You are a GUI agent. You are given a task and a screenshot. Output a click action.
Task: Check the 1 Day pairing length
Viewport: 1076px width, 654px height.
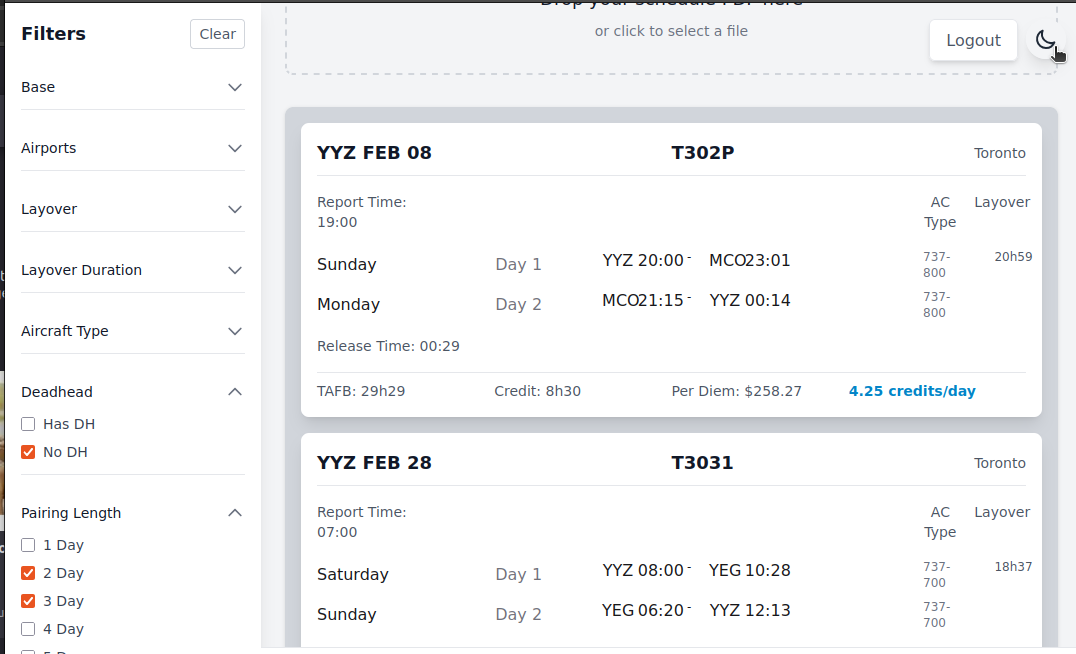point(28,545)
